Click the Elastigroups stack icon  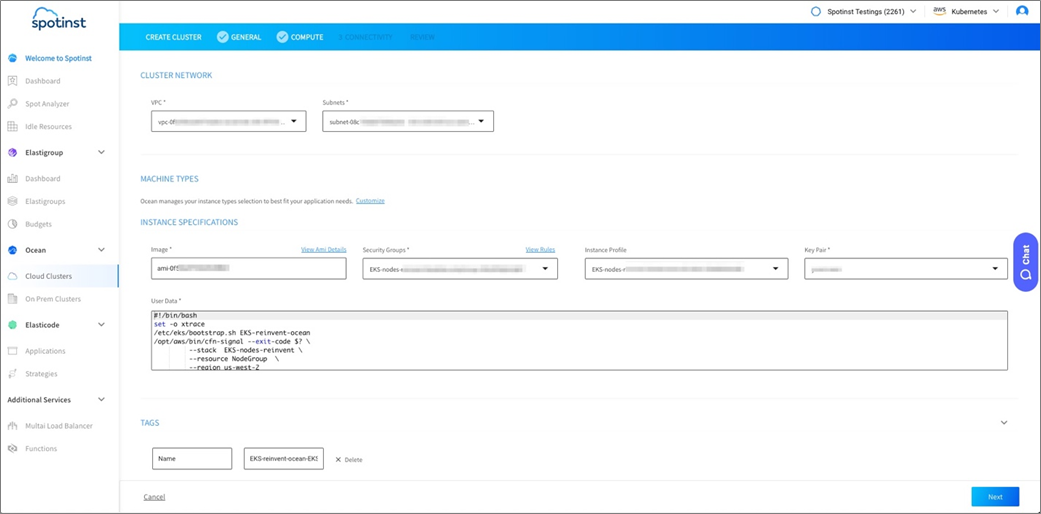tap(12, 201)
